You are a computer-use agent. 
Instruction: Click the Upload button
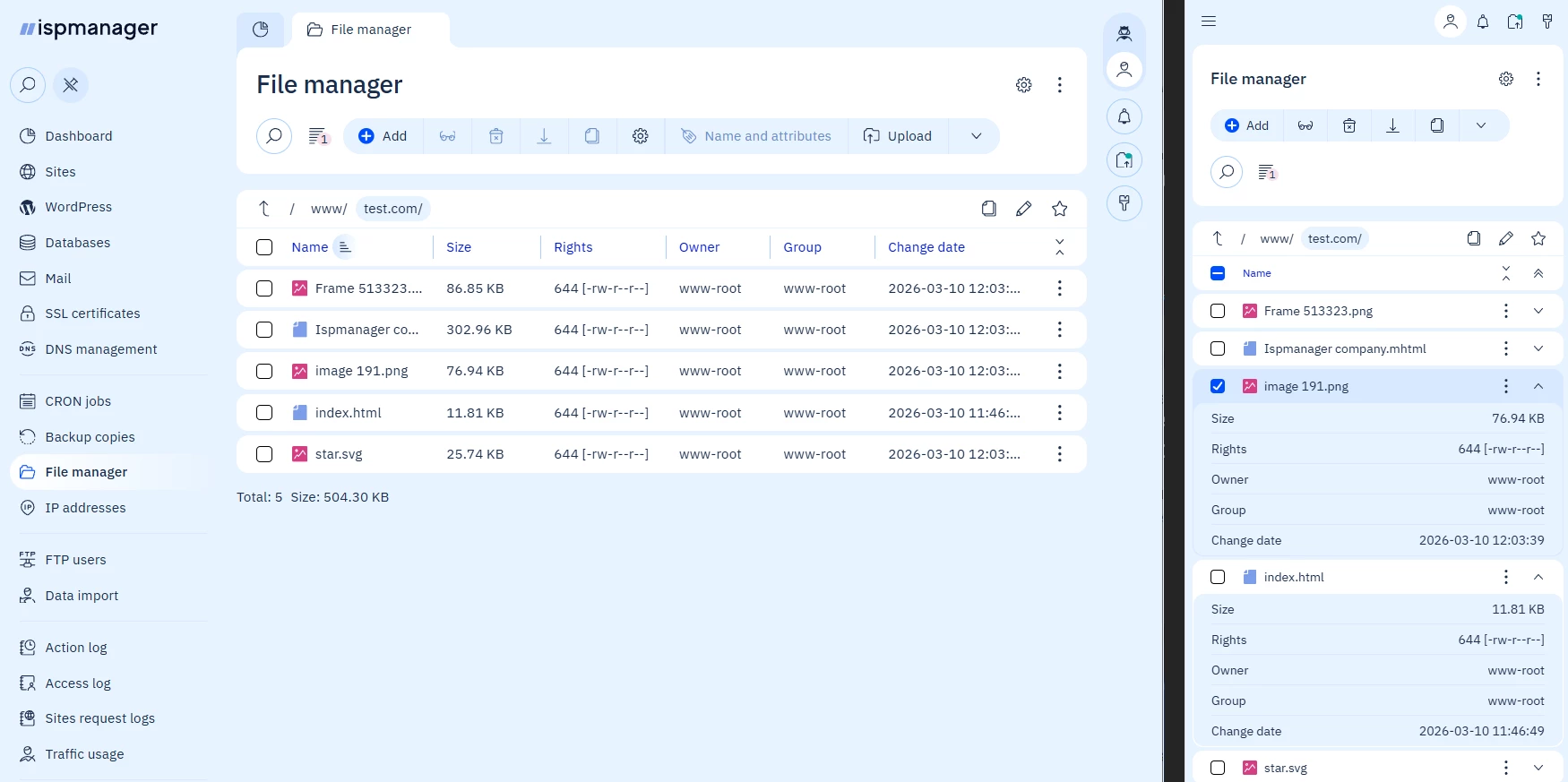coord(898,136)
